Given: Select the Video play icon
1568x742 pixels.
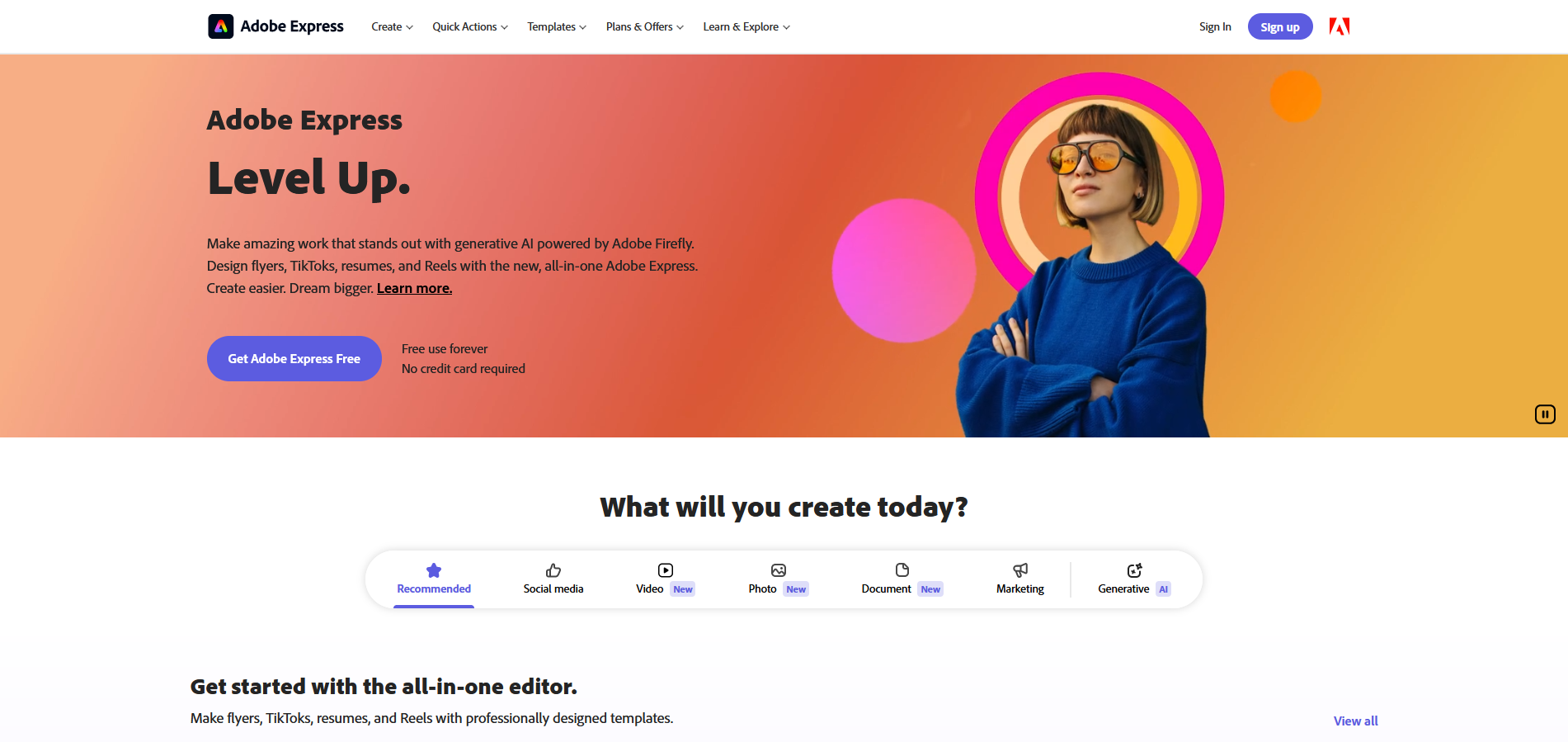Looking at the screenshot, I should [666, 570].
